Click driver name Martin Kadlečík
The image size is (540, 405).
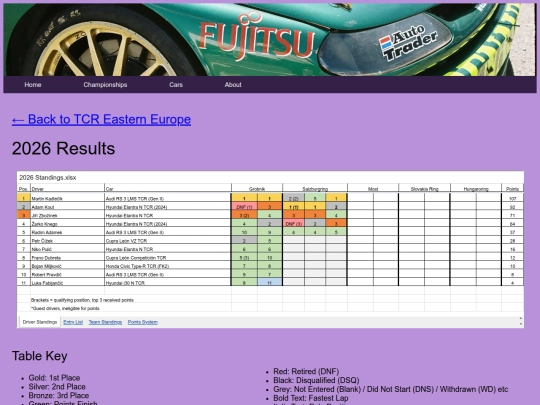[x=47, y=199]
